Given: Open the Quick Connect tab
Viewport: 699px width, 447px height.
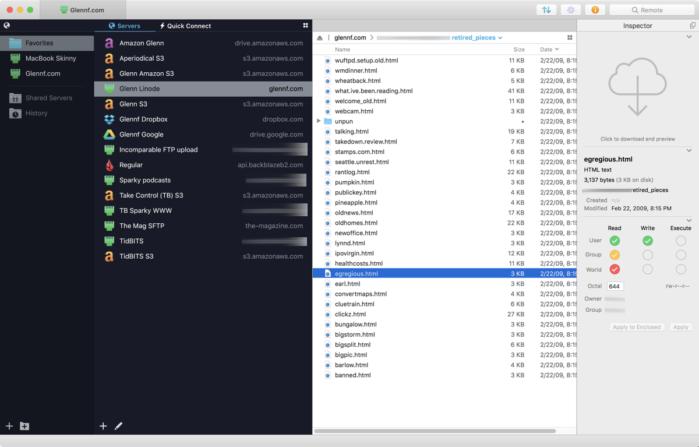Looking at the screenshot, I should tap(185, 26).
